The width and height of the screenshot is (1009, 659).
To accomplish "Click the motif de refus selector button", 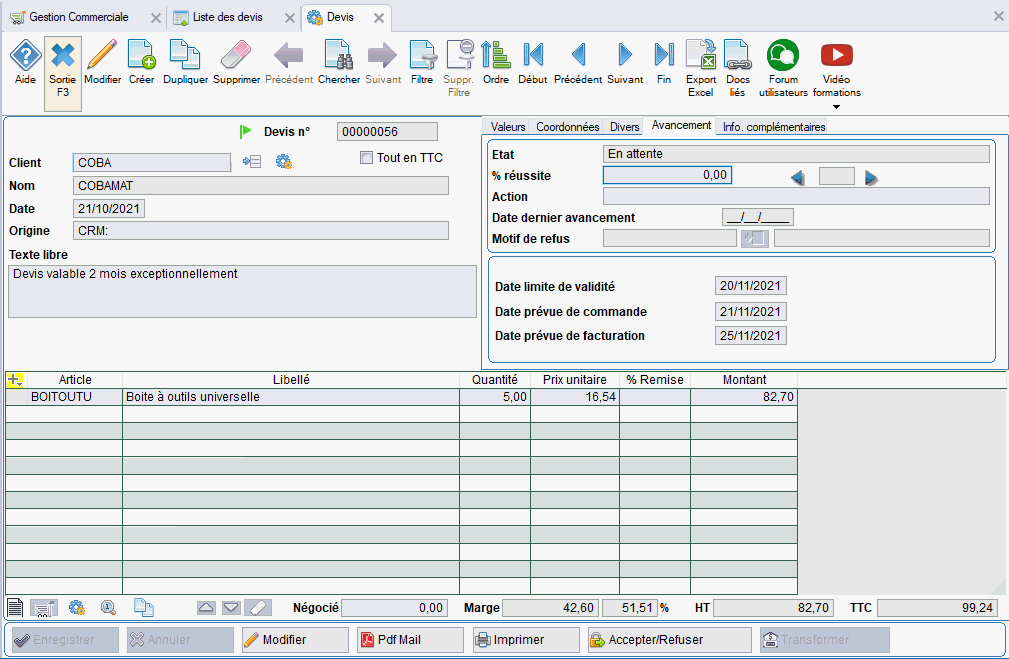I will click(754, 238).
